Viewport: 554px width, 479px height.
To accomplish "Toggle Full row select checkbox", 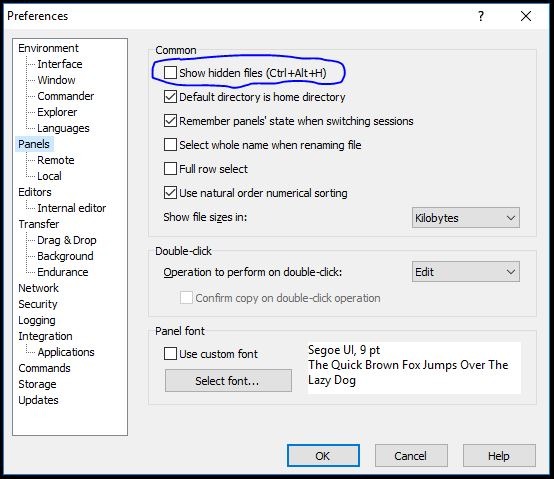I will (x=170, y=169).
